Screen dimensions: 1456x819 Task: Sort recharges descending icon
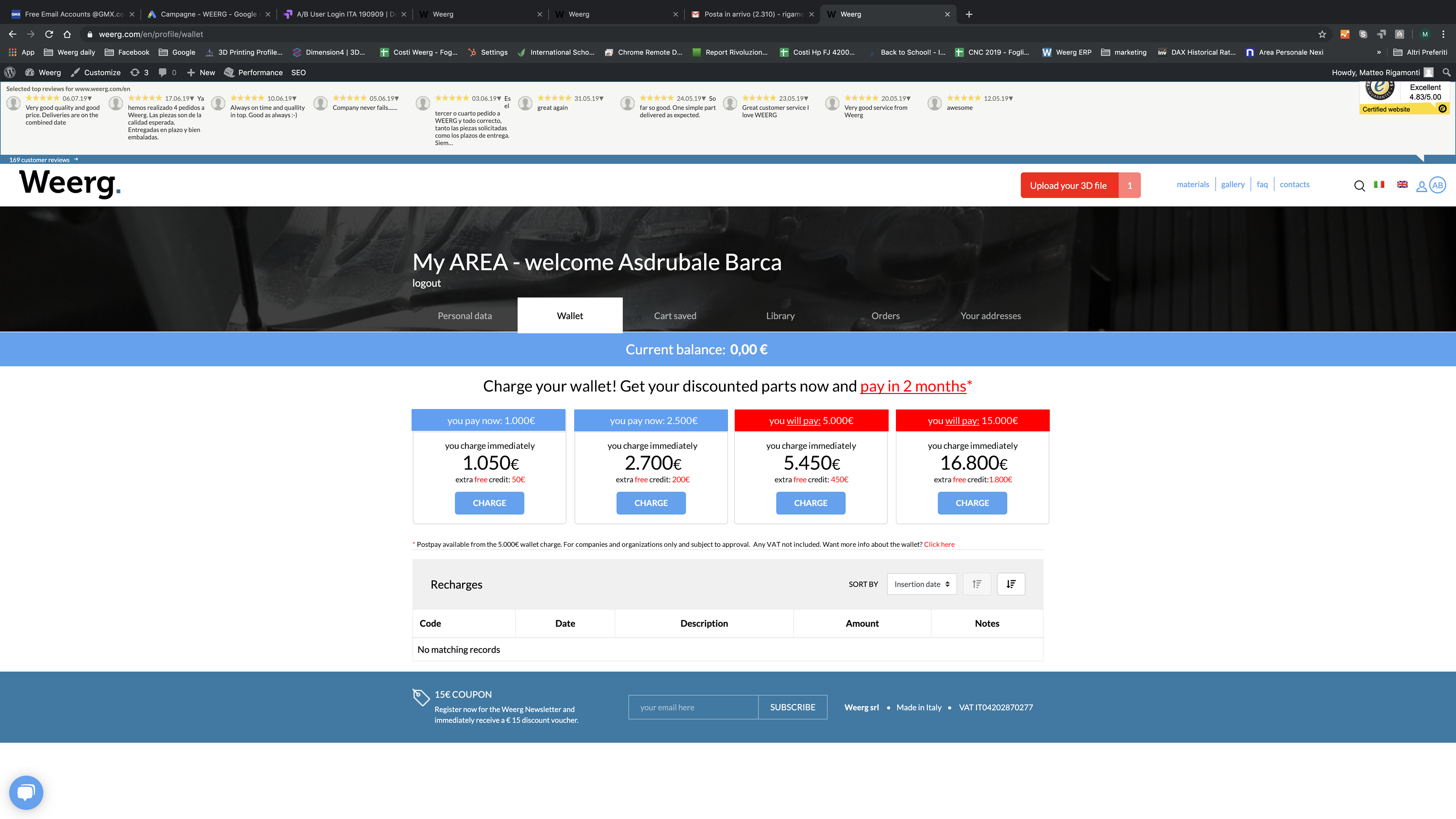coord(1010,584)
